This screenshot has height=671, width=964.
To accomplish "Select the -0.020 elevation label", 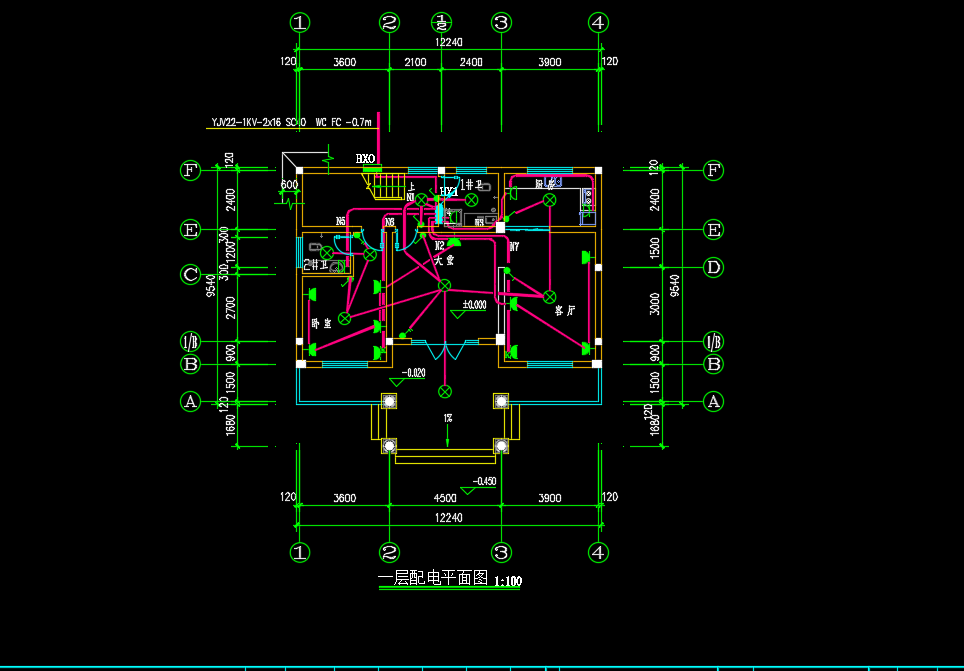I will (413, 373).
